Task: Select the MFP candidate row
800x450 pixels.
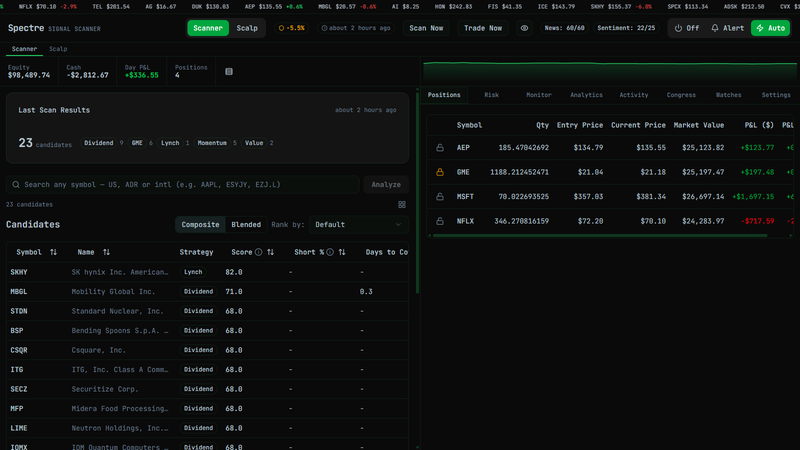Action: click(207, 409)
